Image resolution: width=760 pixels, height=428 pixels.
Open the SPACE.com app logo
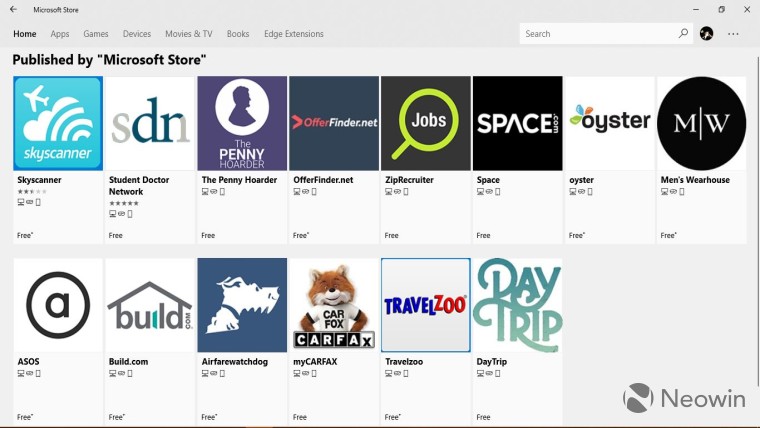click(518, 123)
